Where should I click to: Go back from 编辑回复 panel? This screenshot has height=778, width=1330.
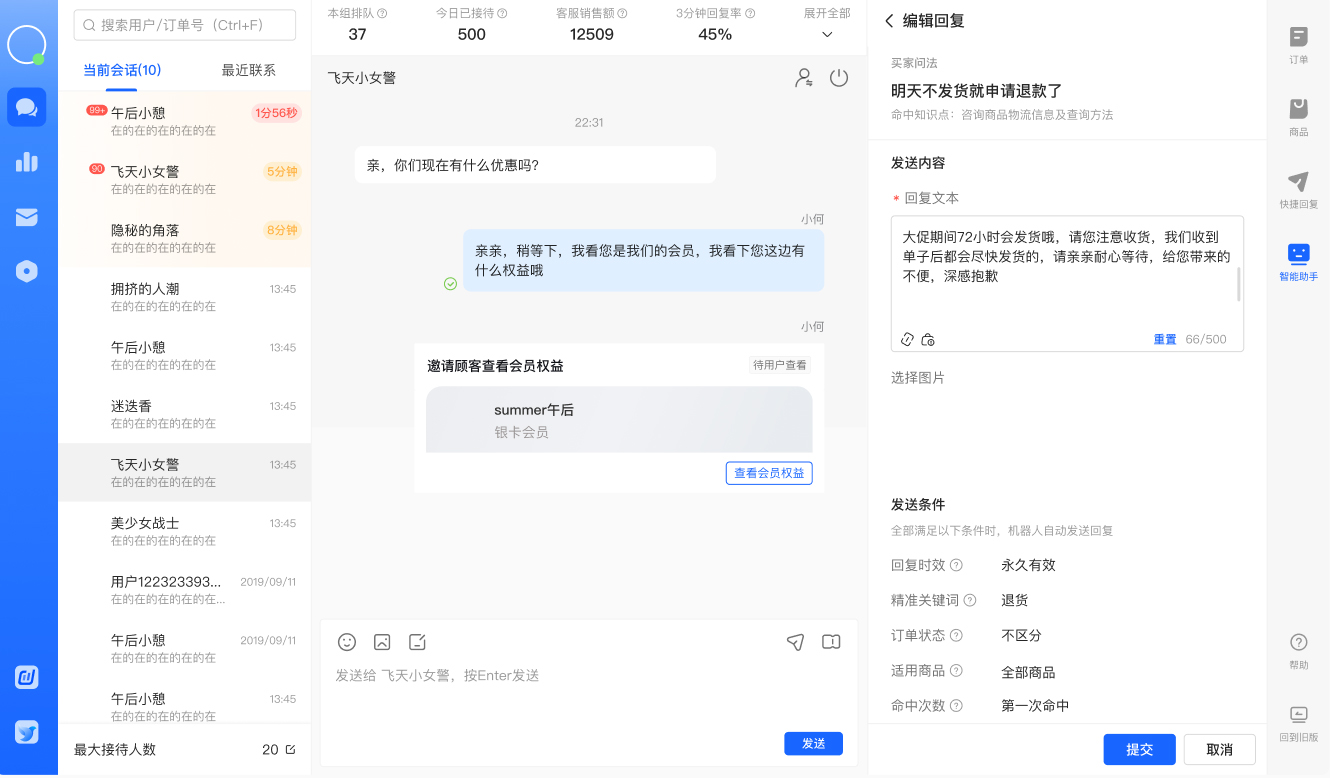(x=889, y=20)
